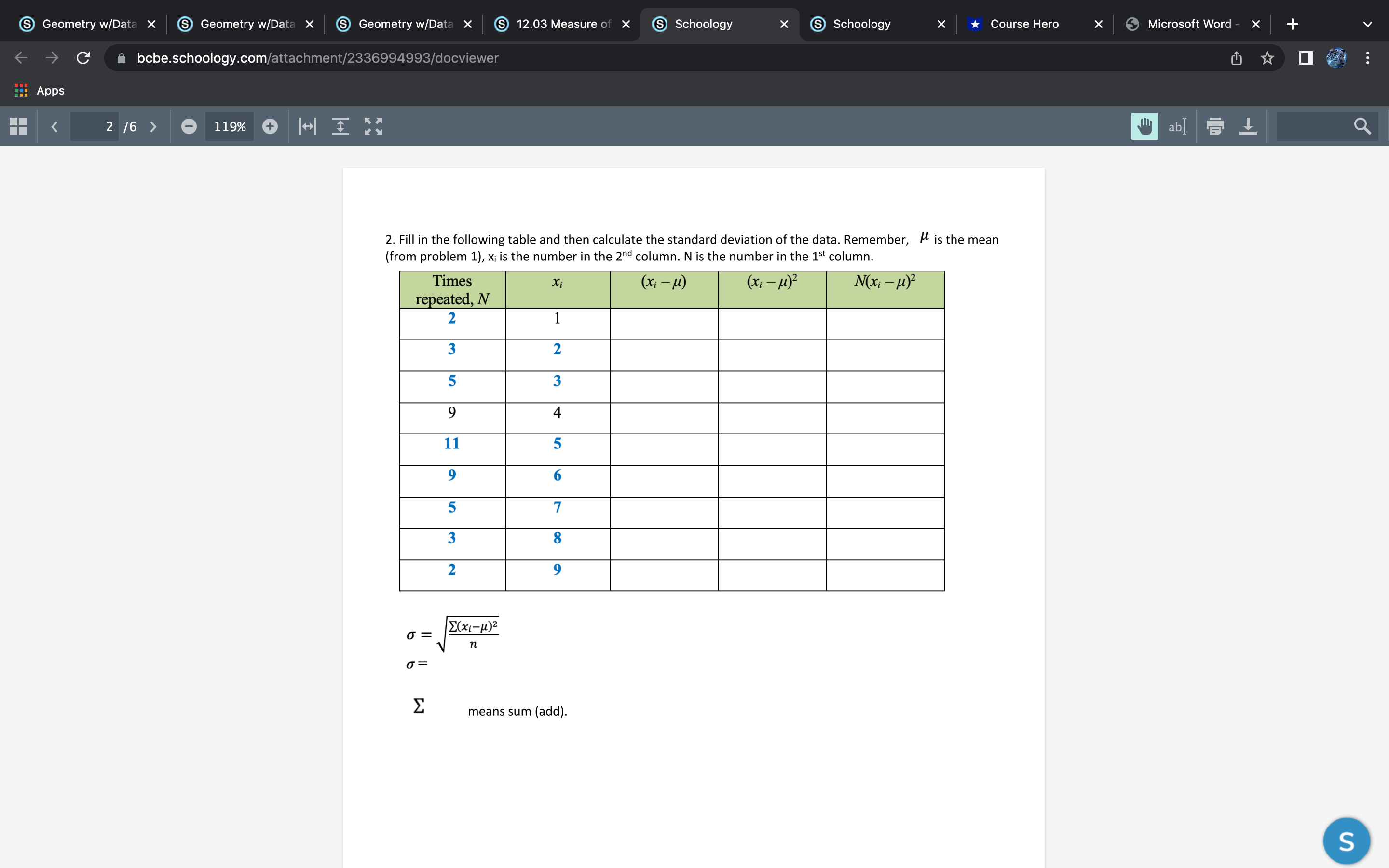Bookmark this page with the star
Screen dimensions: 1389x868
coord(1267,58)
